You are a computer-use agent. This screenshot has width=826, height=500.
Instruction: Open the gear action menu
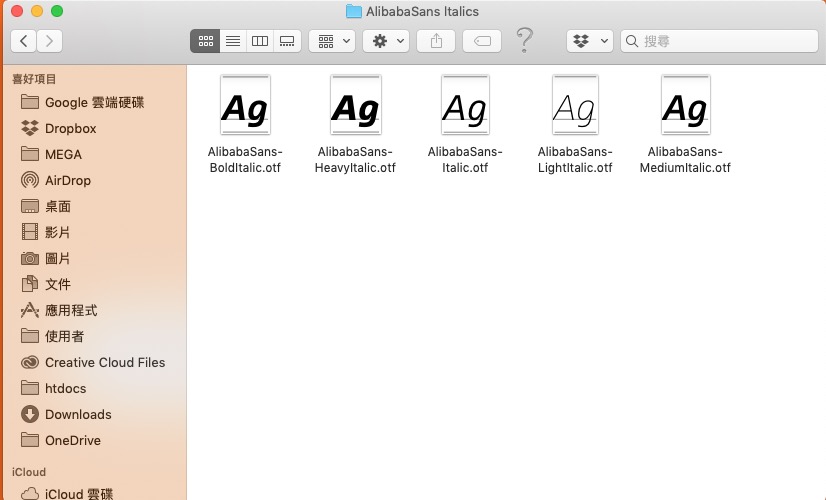(x=386, y=41)
